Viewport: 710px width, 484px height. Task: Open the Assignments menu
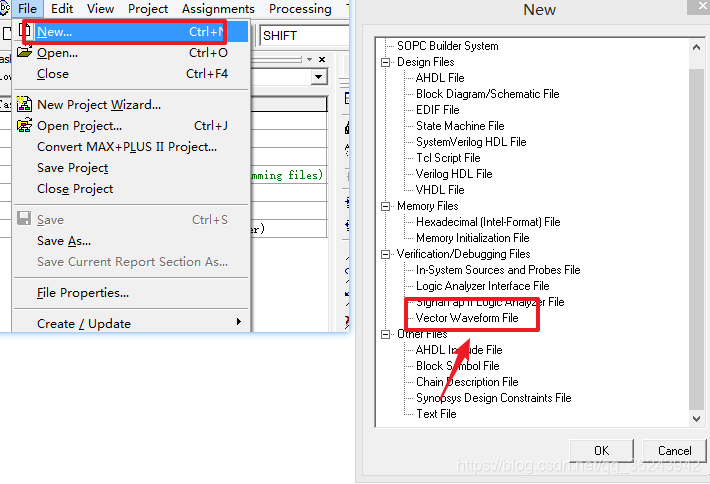pyautogui.click(x=218, y=9)
